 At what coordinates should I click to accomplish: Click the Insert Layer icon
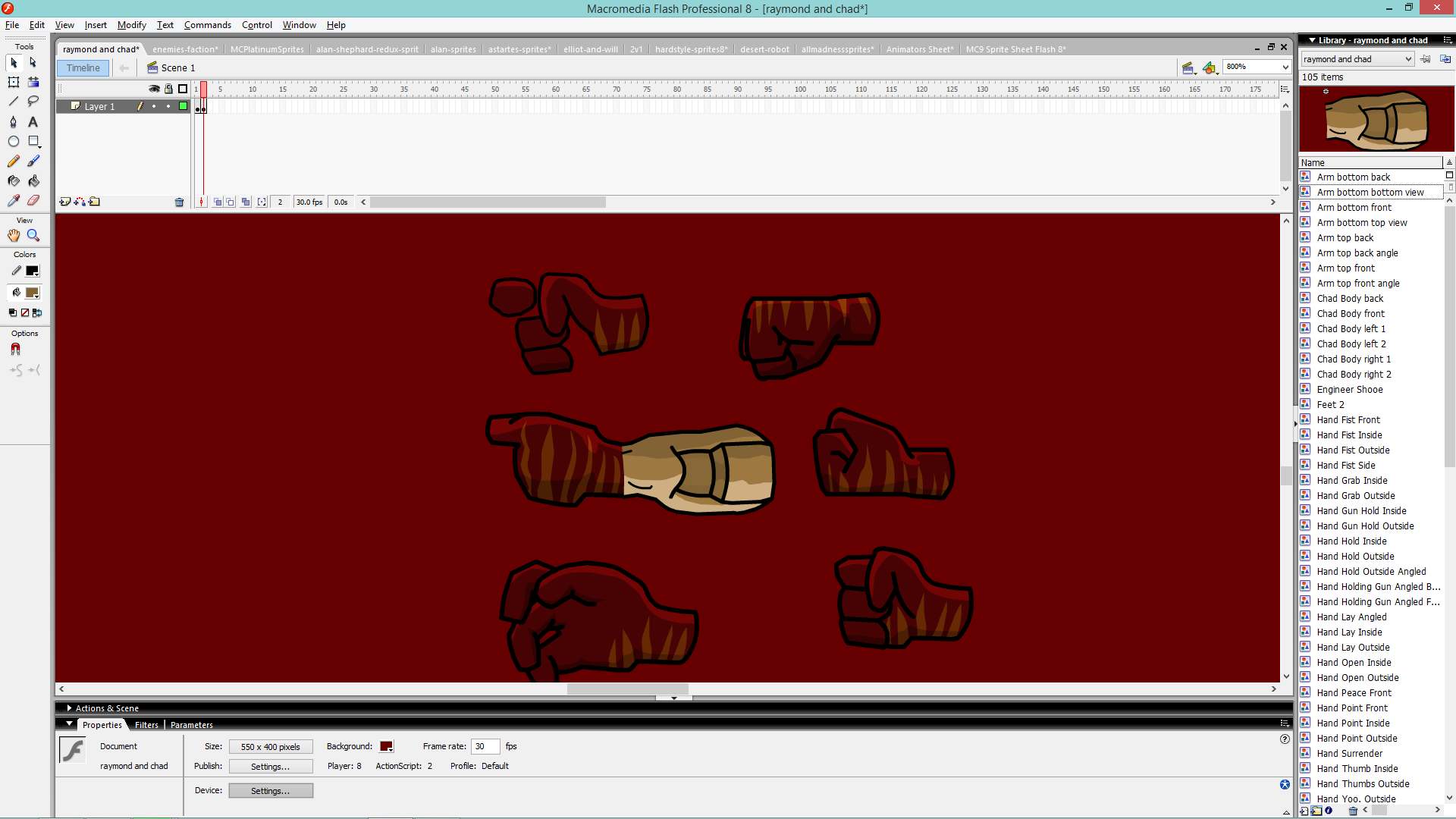tap(65, 202)
